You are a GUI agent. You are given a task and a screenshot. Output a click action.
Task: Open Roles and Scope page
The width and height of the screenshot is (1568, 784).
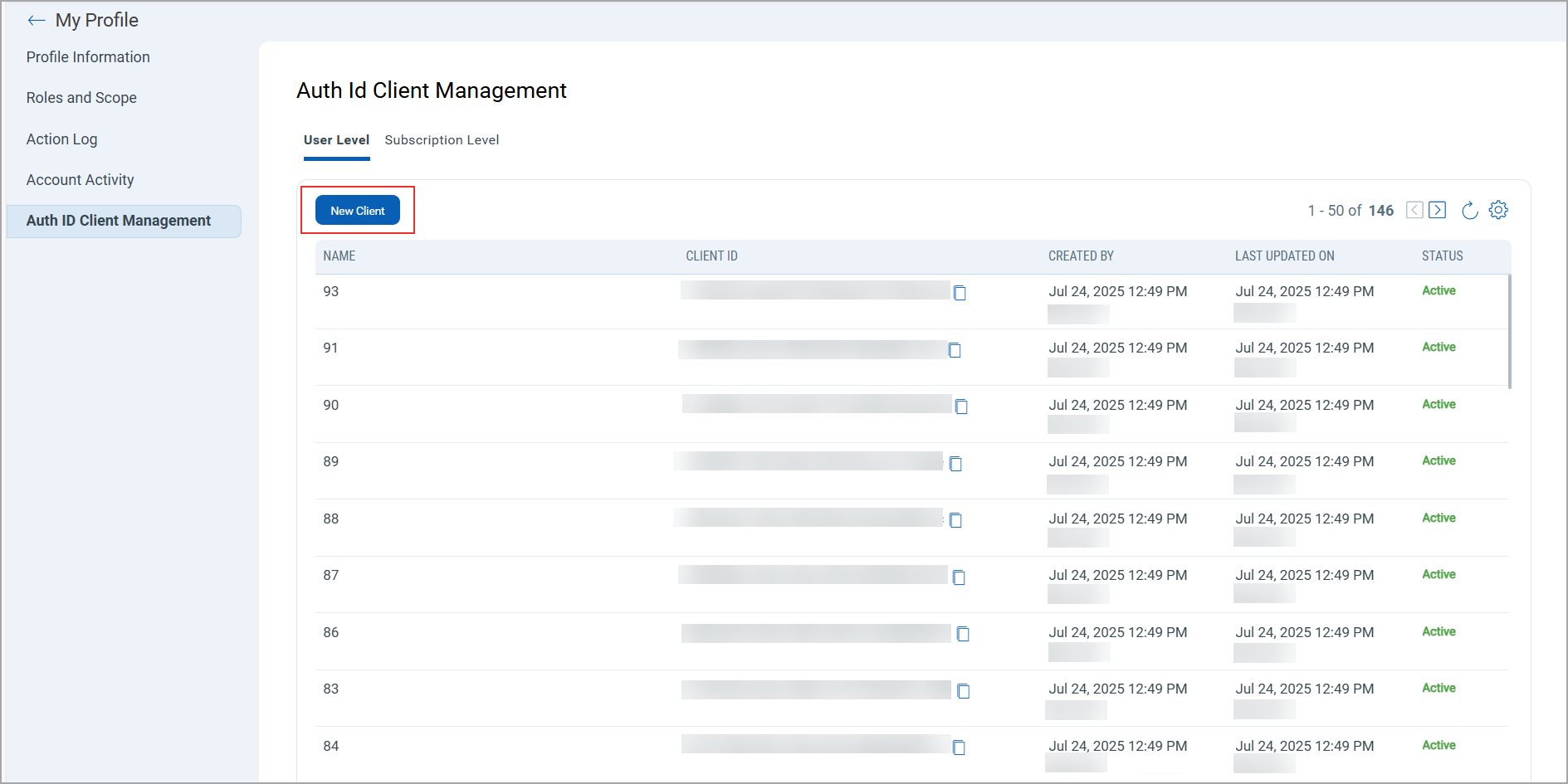click(x=81, y=98)
